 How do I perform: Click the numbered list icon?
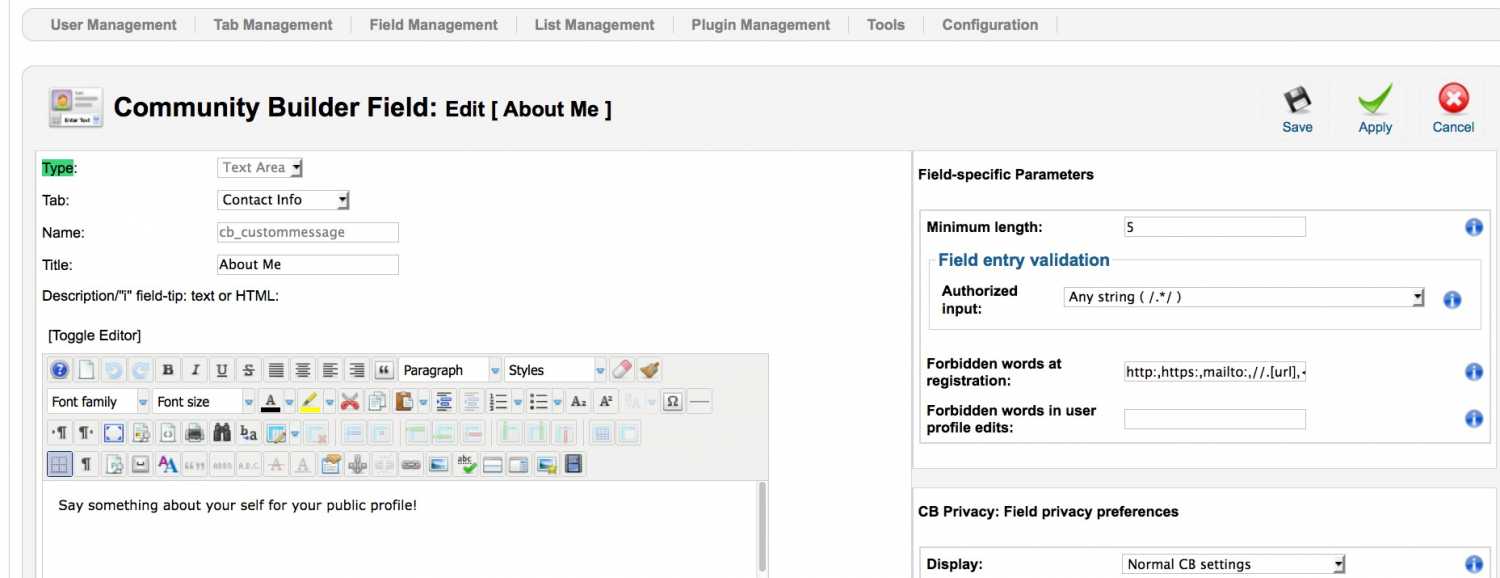coord(498,402)
